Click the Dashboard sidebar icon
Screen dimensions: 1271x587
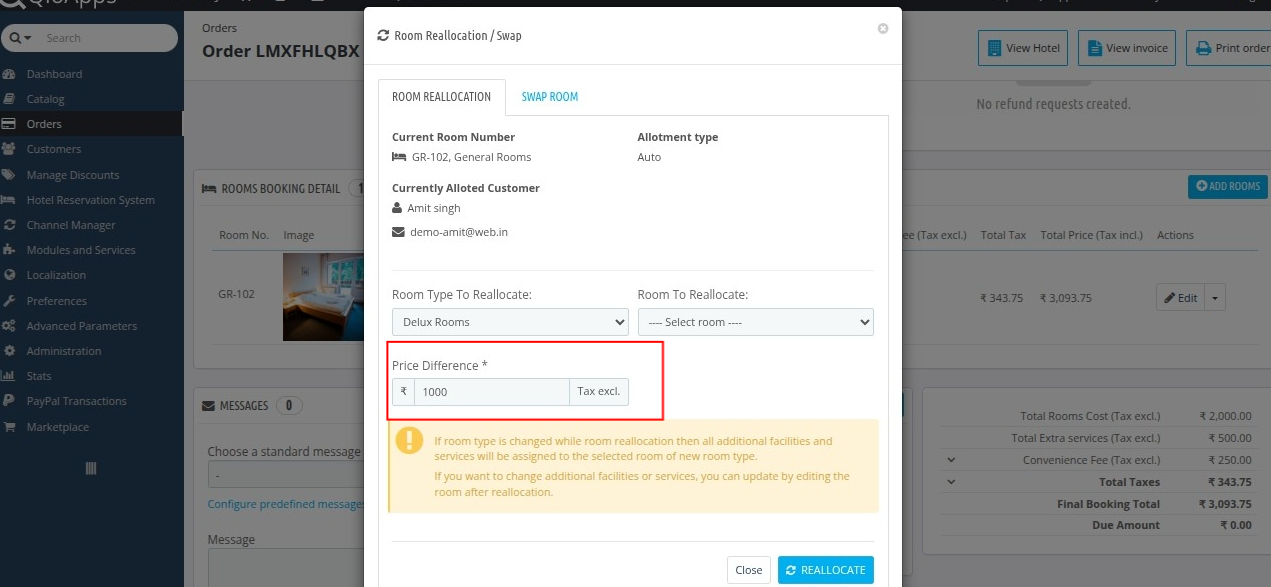coord(9,74)
